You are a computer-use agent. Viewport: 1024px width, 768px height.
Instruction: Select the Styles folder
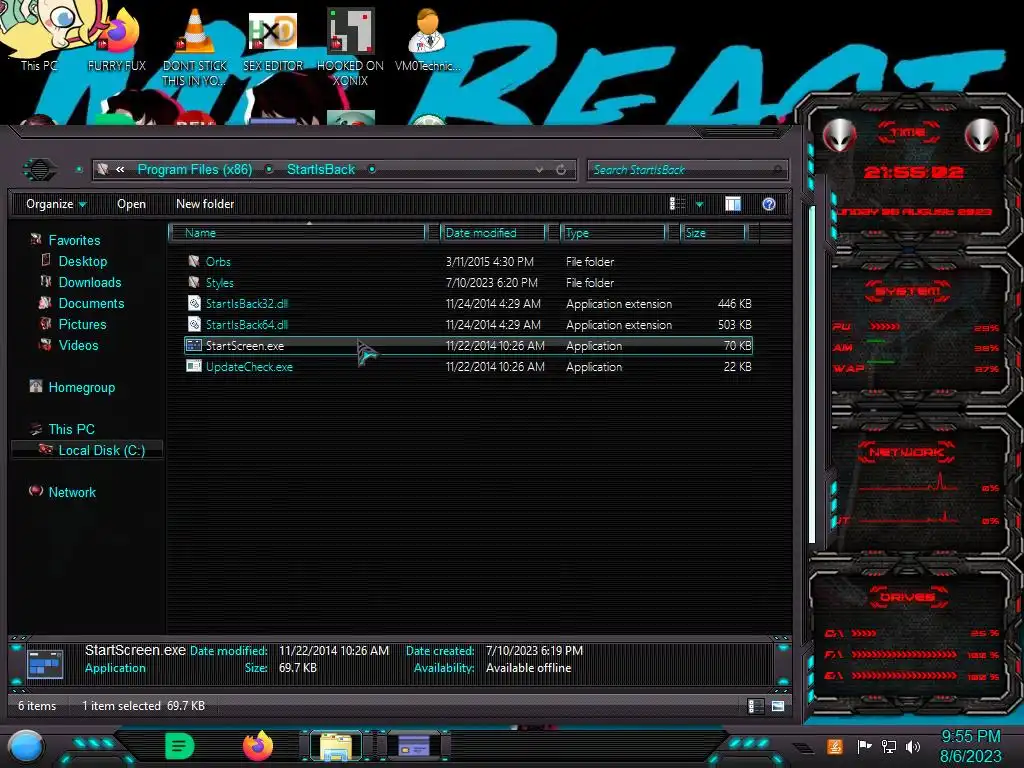coord(468,283)
